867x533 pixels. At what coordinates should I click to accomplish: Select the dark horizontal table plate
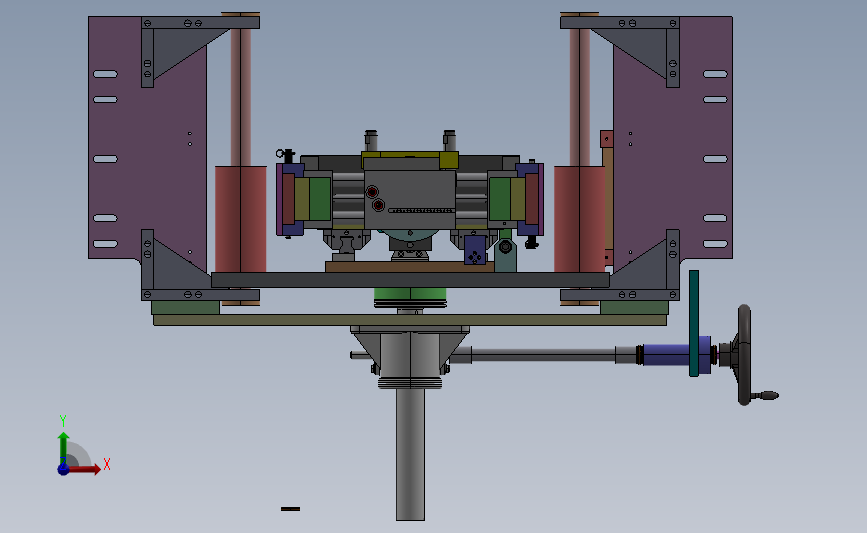point(410,280)
